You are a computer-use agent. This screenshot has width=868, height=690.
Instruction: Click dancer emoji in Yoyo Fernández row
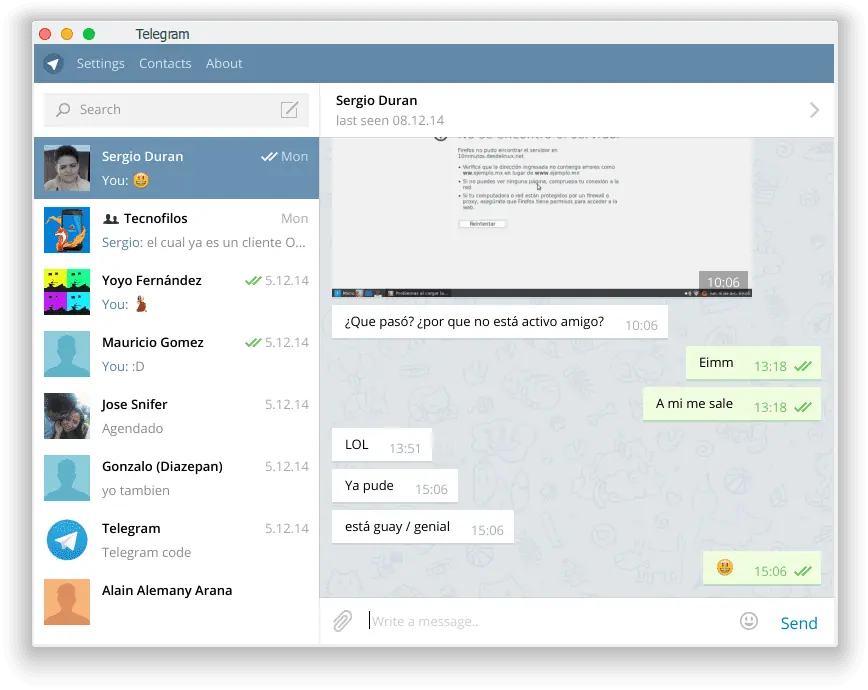tap(141, 304)
